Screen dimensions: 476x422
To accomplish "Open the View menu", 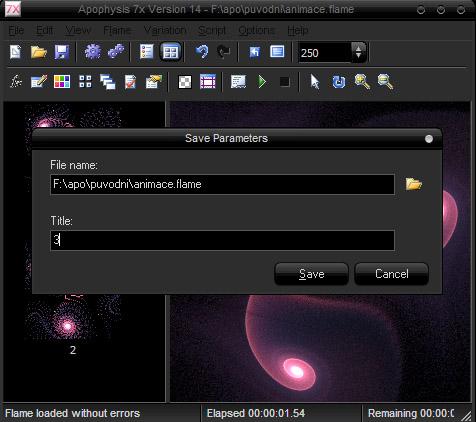I will tap(78, 31).
